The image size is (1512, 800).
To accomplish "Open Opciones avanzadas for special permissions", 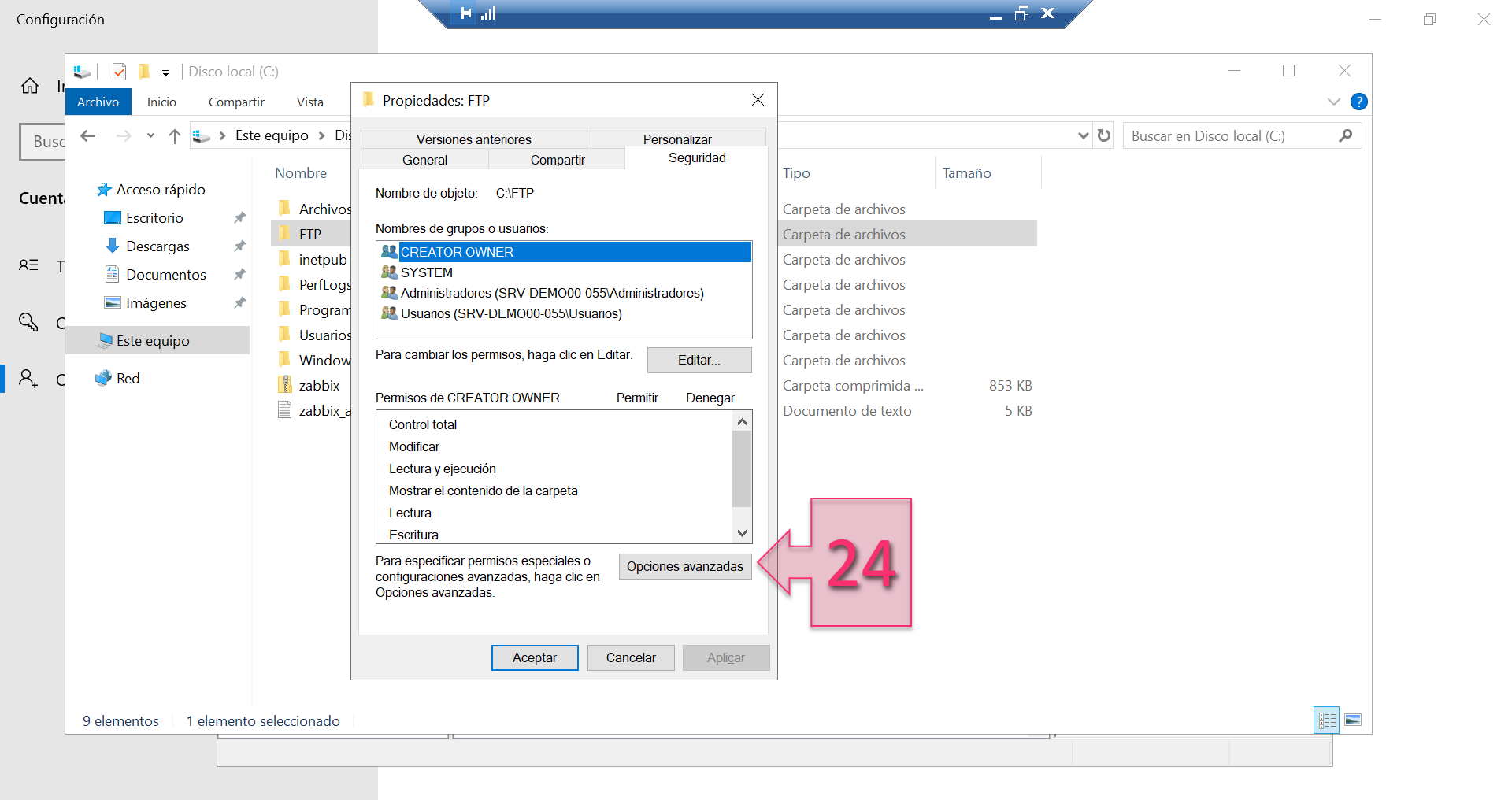I will [x=684, y=566].
